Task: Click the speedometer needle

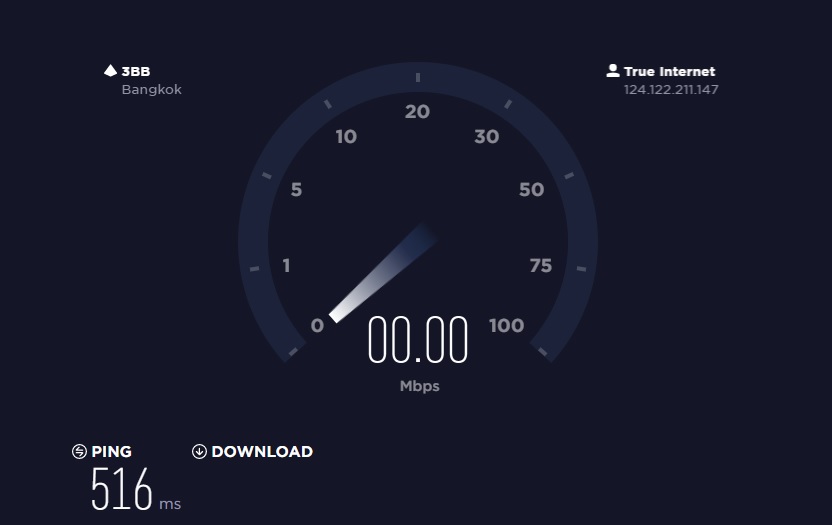Action: click(382, 273)
